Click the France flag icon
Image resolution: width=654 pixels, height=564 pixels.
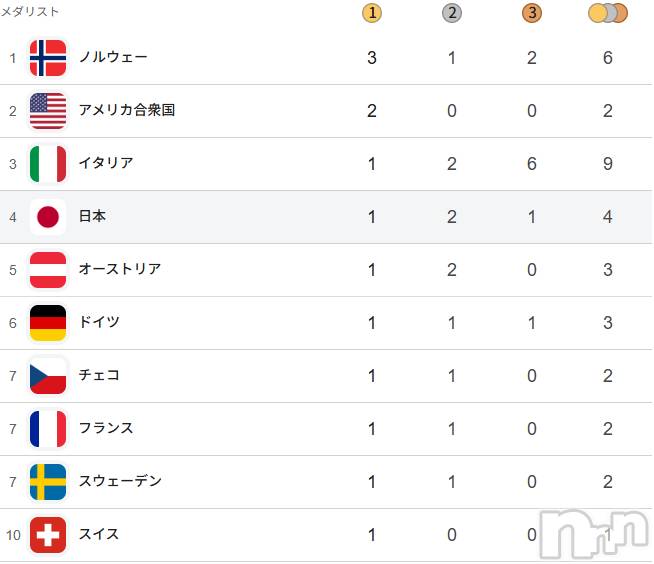click(x=48, y=429)
